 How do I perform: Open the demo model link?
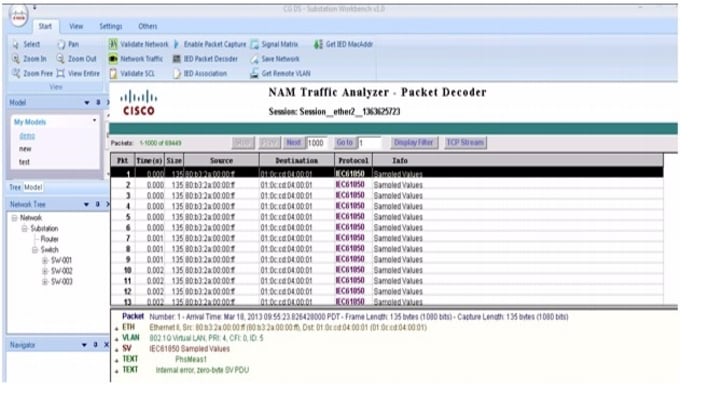(x=27, y=136)
